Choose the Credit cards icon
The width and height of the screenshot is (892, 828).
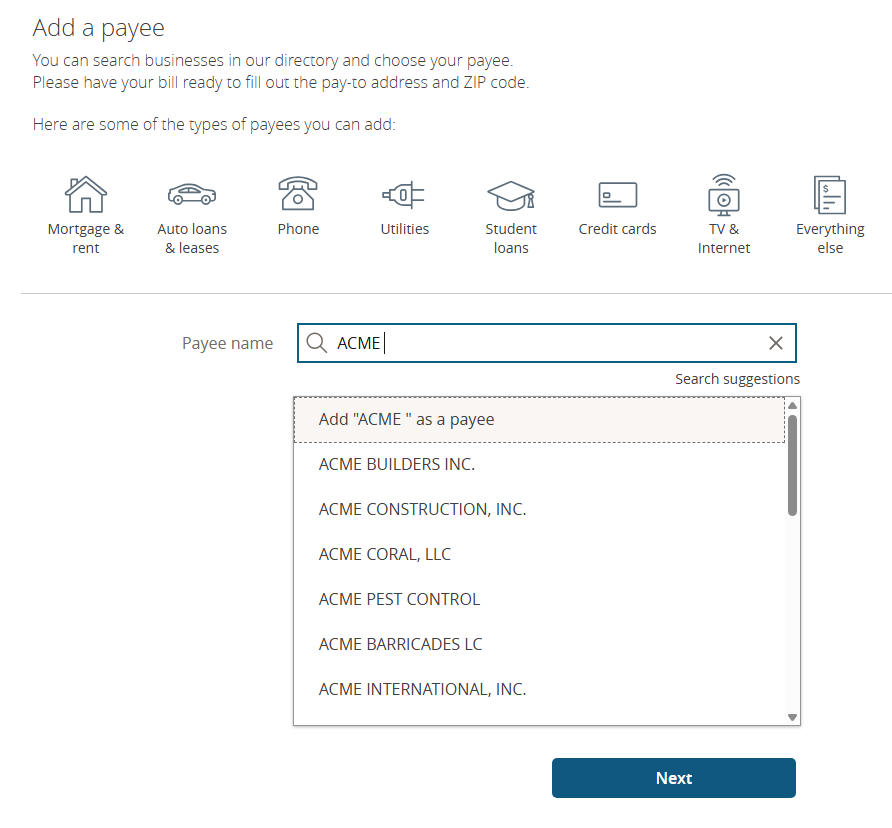617,195
